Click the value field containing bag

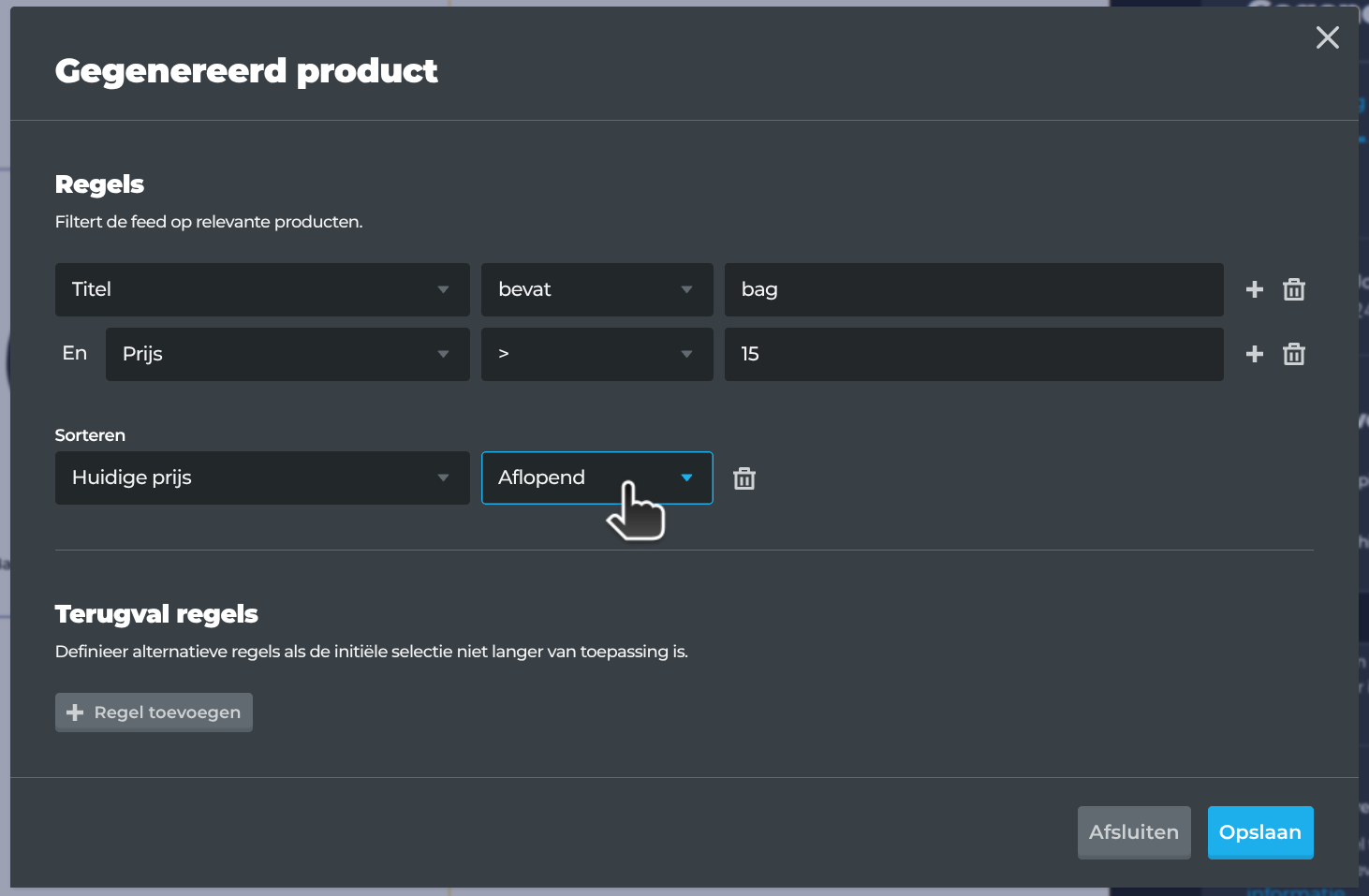click(974, 289)
